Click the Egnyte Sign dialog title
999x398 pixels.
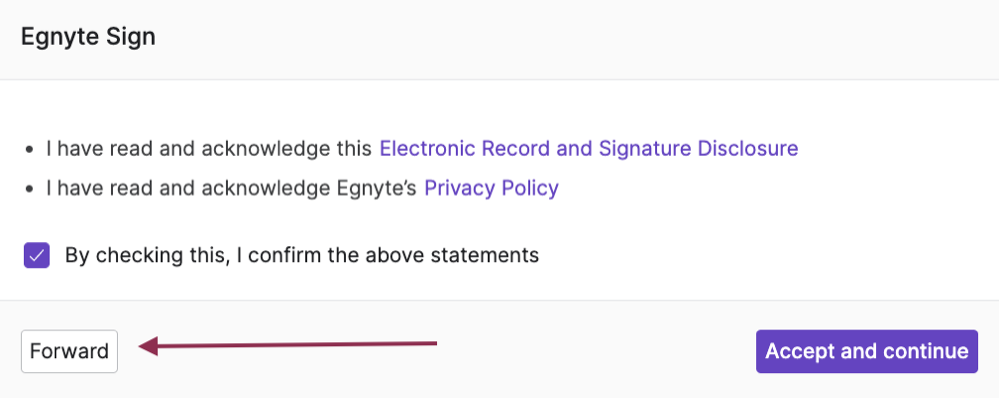88,37
